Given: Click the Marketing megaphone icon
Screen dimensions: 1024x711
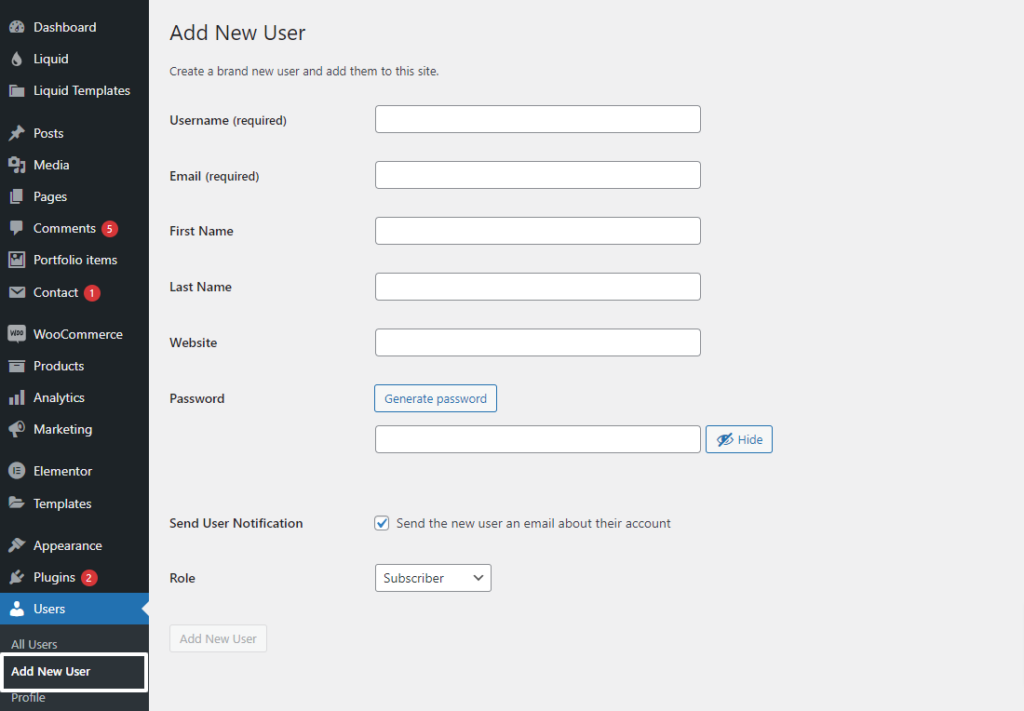Looking at the screenshot, I should (x=17, y=429).
